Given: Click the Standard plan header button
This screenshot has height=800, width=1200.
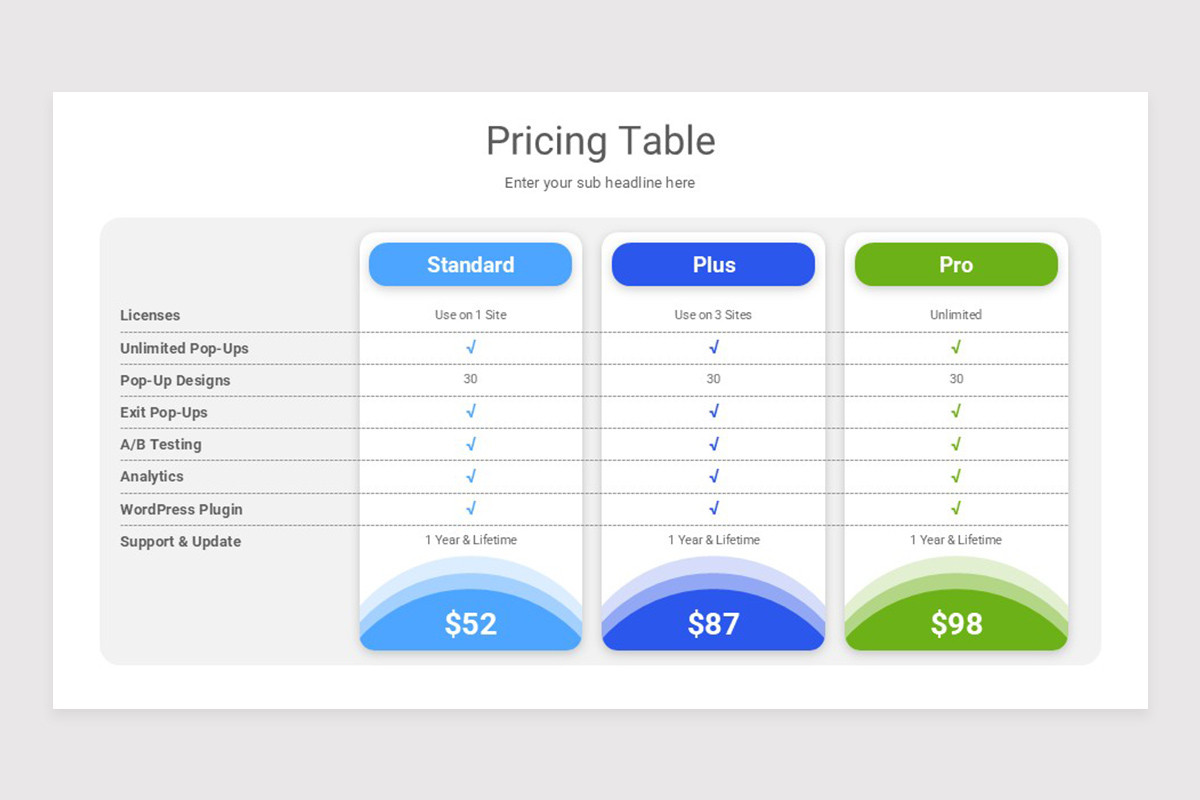Looking at the screenshot, I should pos(470,264).
